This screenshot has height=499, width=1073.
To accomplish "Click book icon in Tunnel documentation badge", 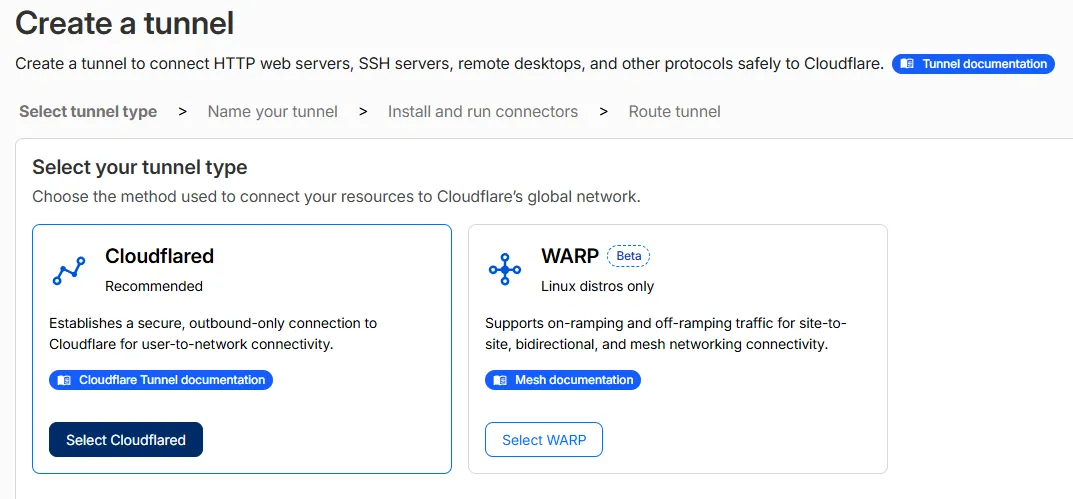I will point(907,64).
